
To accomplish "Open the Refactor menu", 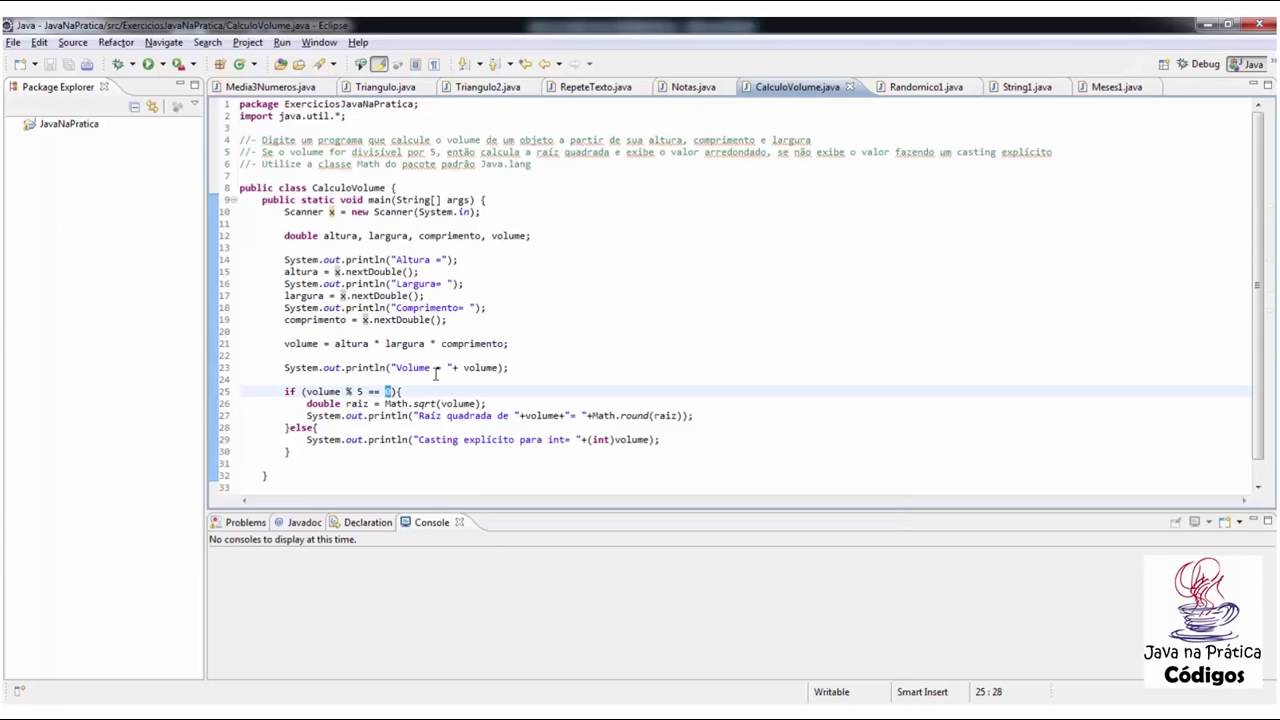I will (x=116, y=42).
